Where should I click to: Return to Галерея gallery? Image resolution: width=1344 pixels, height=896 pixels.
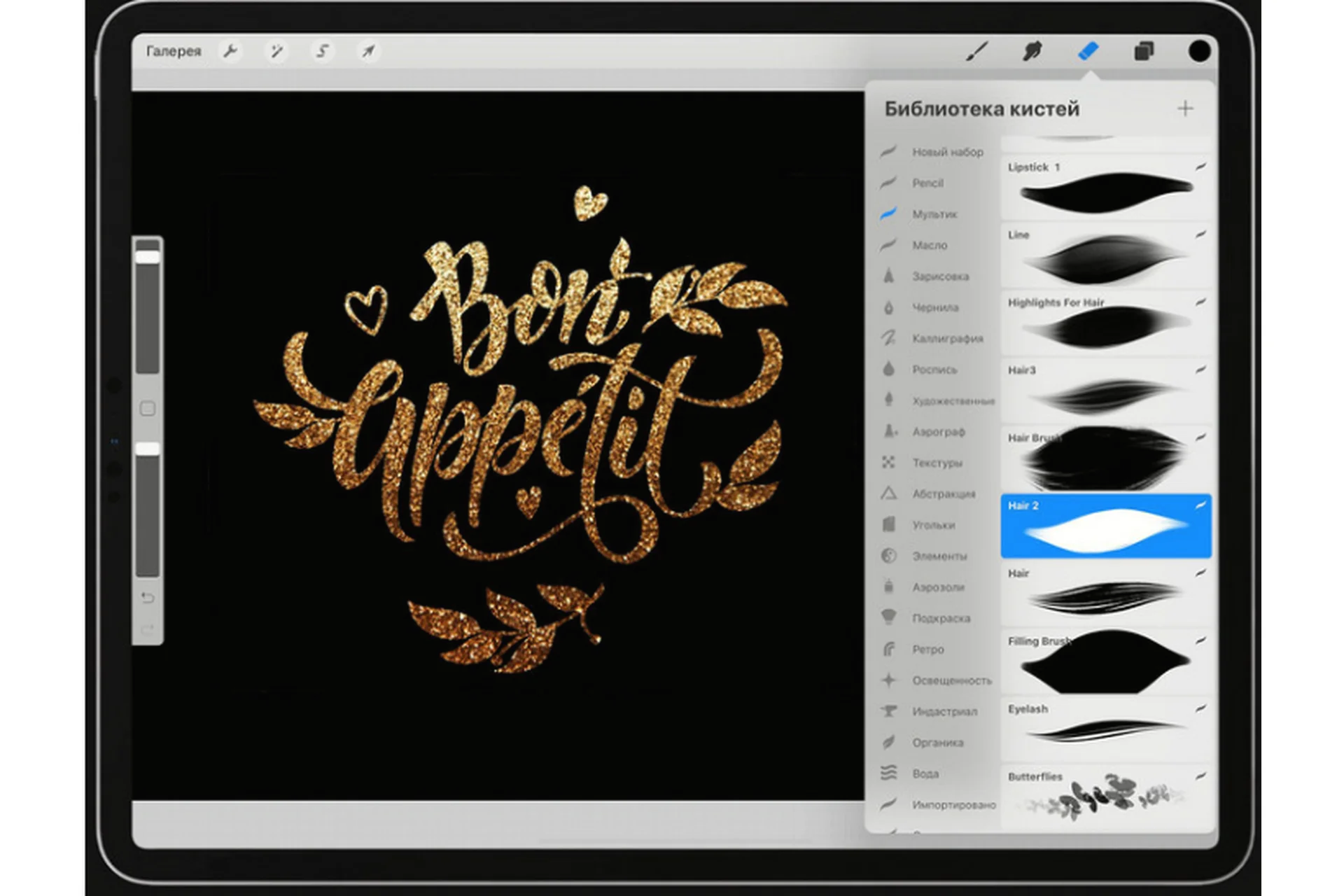173,51
